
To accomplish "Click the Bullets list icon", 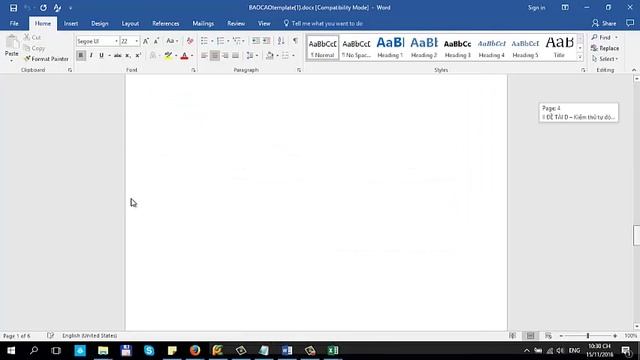I will [204, 41].
